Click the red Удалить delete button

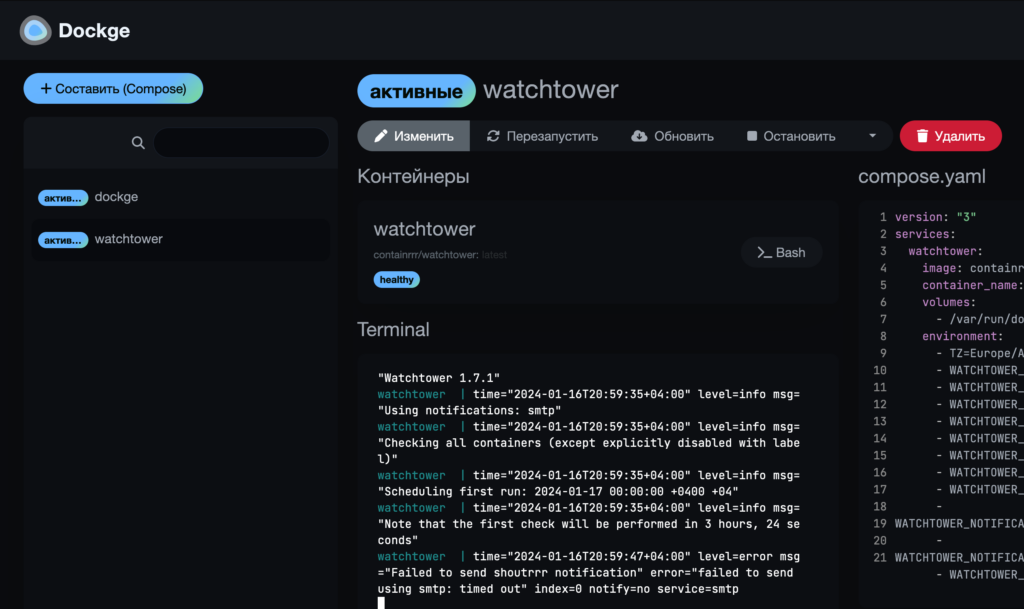[950, 136]
